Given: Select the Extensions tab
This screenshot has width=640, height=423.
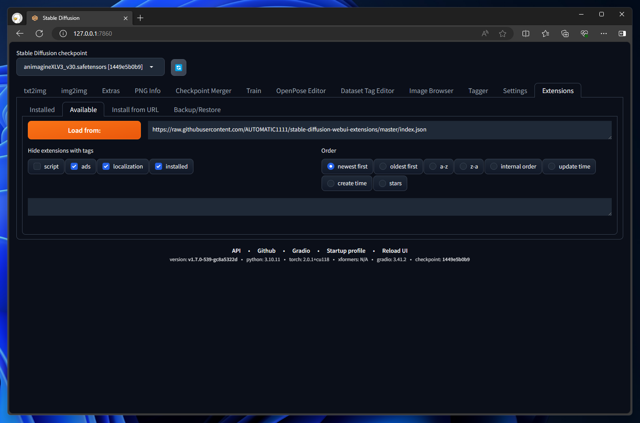Looking at the screenshot, I should point(558,91).
